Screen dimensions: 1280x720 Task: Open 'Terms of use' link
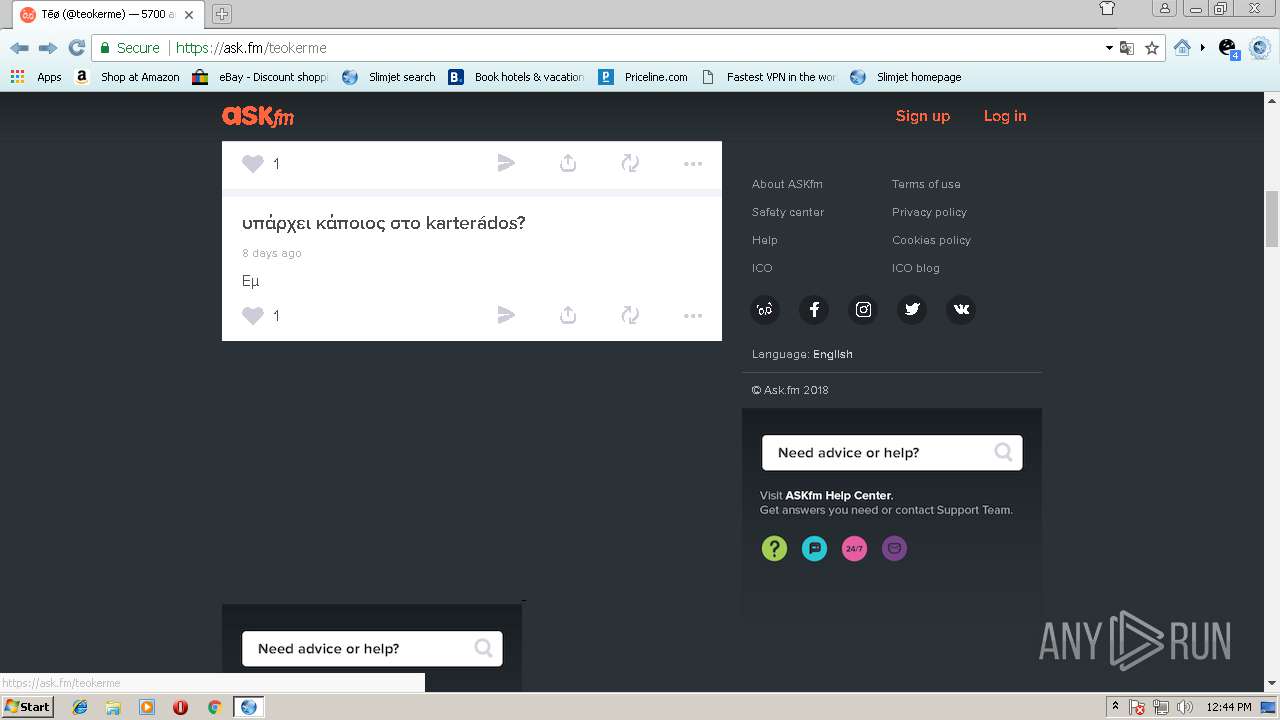pyautogui.click(x=926, y=184)
